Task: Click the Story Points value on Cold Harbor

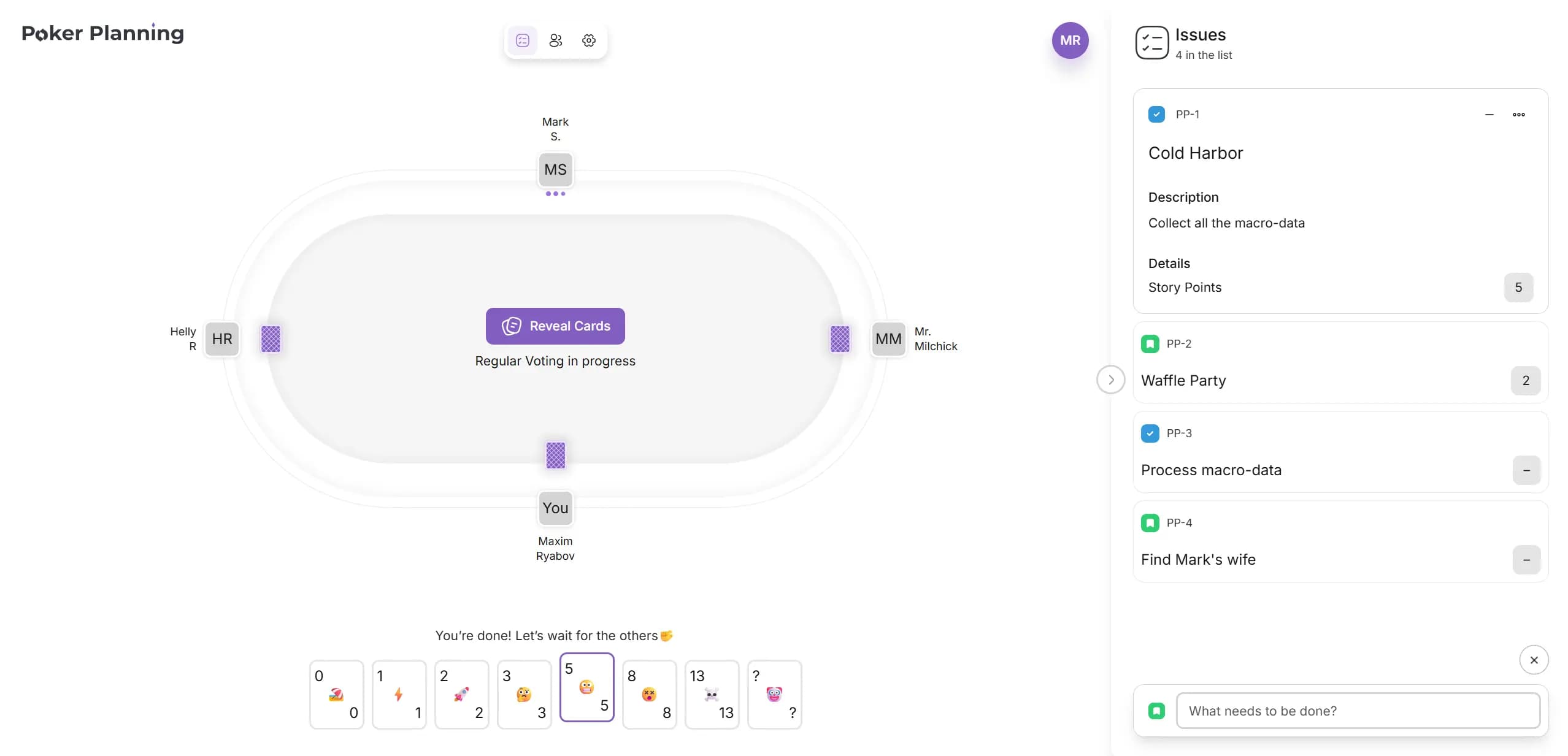Action: [x=1518, y=288]
